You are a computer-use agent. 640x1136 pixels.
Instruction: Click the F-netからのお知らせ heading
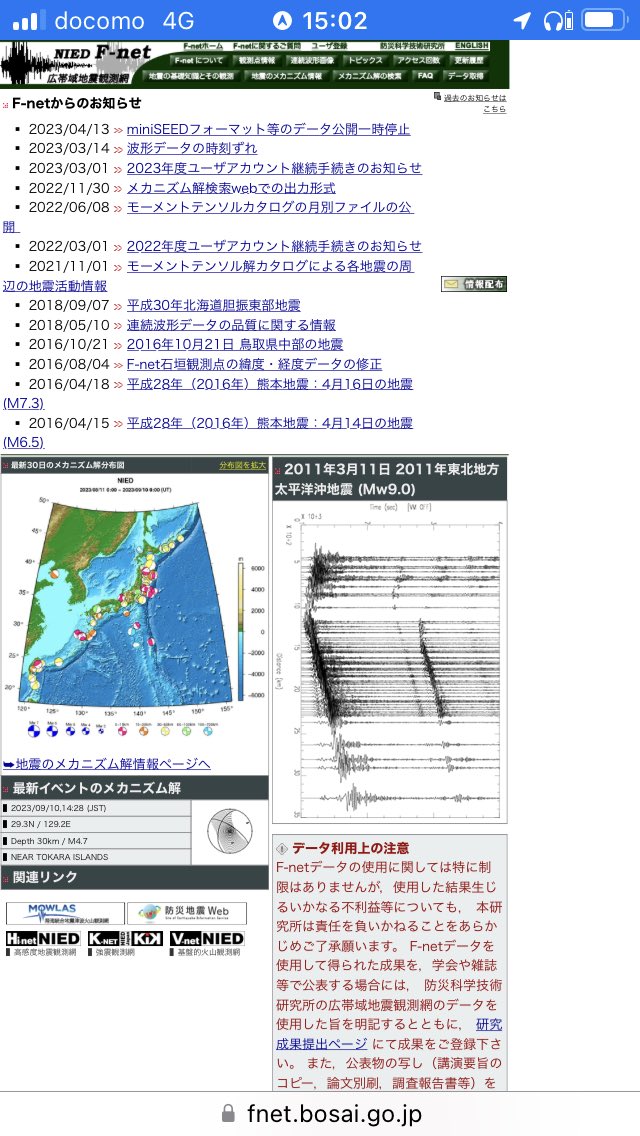(x=76, y=103)
